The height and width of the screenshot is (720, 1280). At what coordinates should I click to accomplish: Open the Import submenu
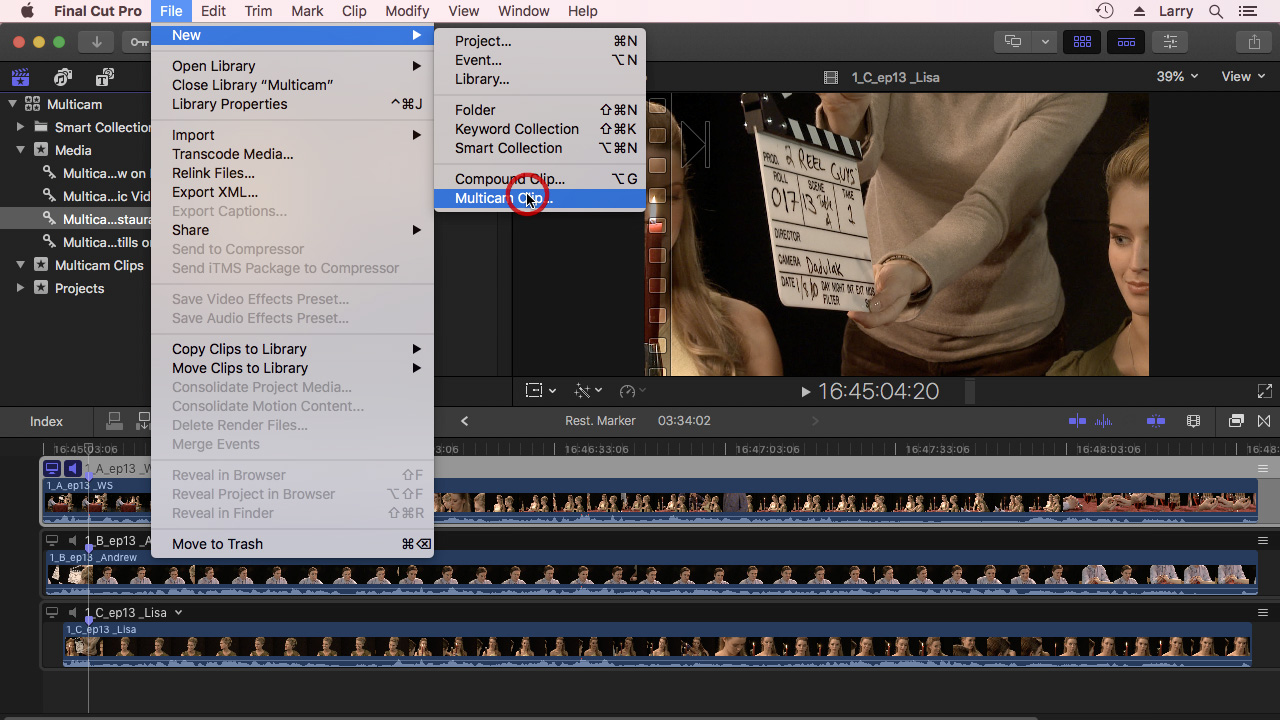pos(292,135)
